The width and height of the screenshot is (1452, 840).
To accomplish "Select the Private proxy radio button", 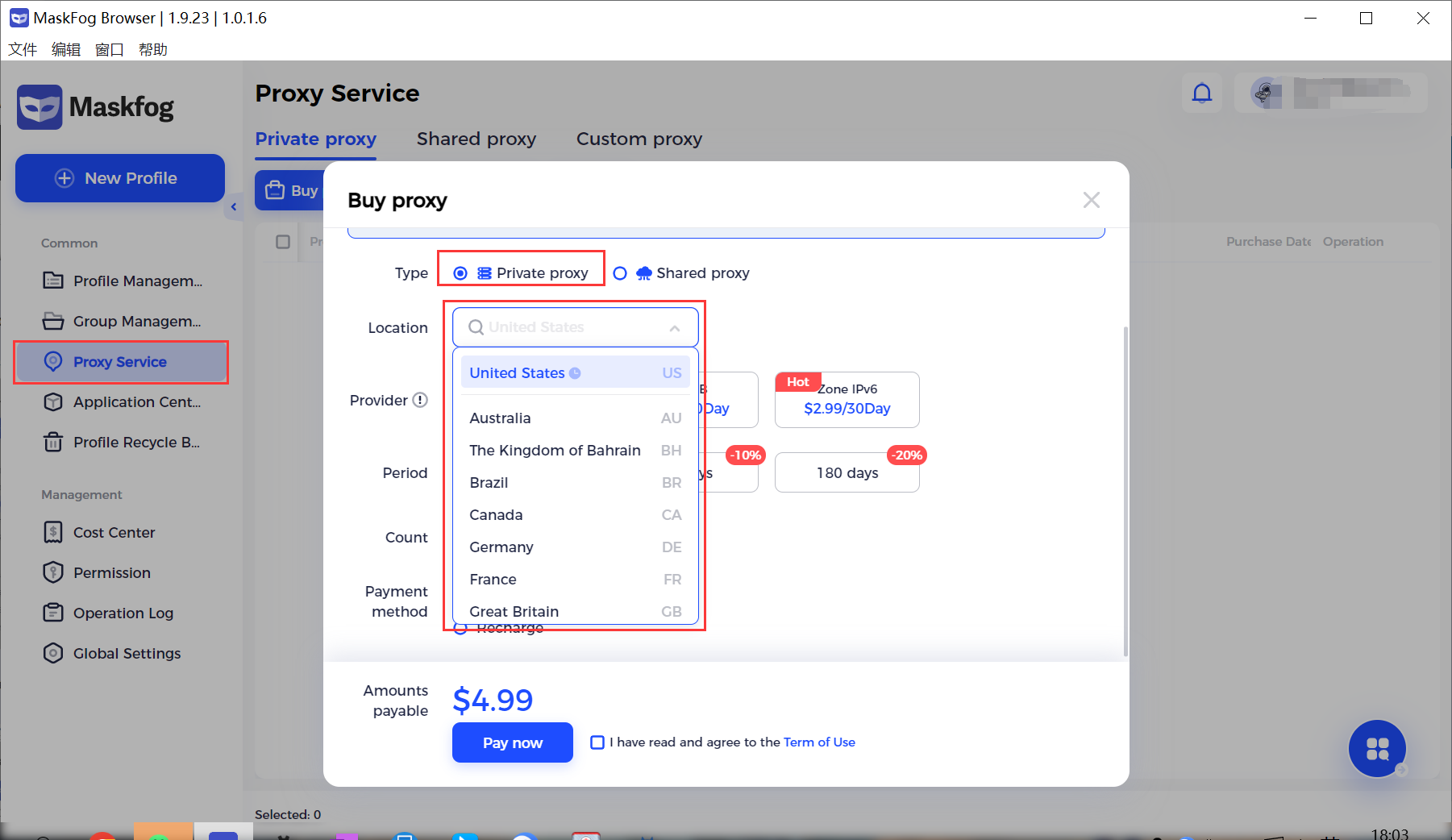I will pos(460,273).
